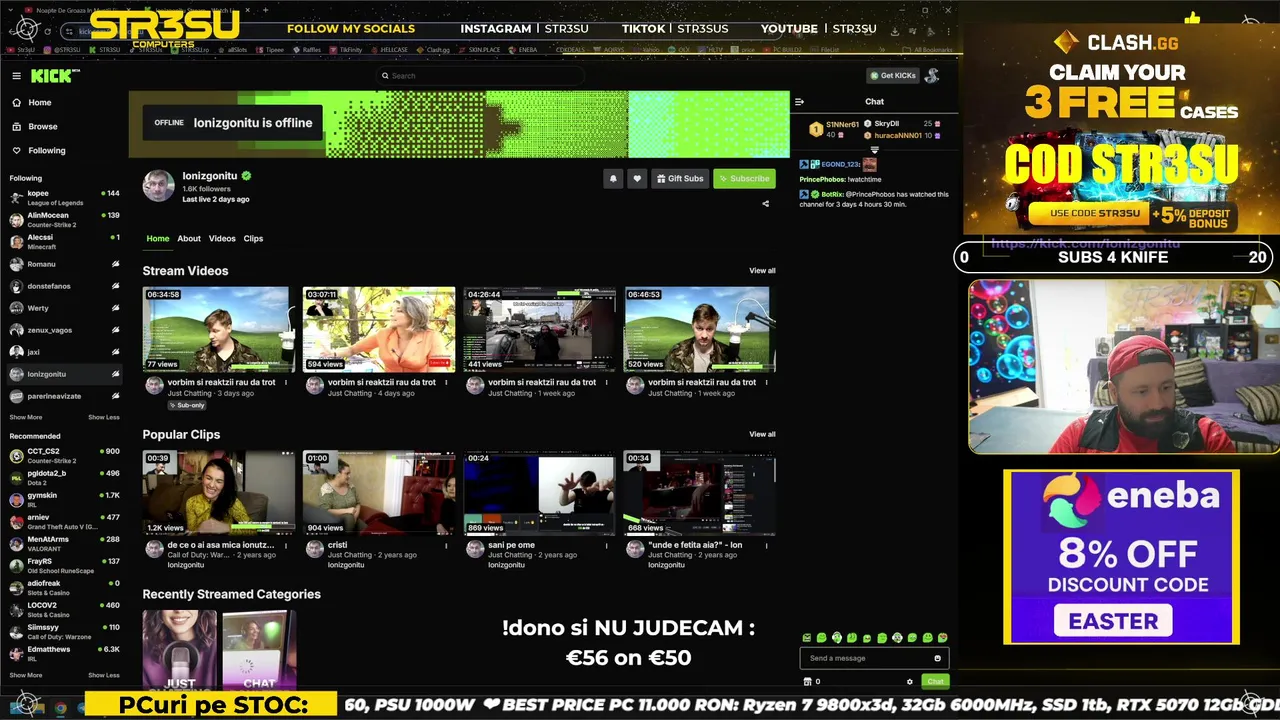Screen dimensions: 1280x720
Task: Click View all for Stream Videos
Action: (x=762, y=271)
